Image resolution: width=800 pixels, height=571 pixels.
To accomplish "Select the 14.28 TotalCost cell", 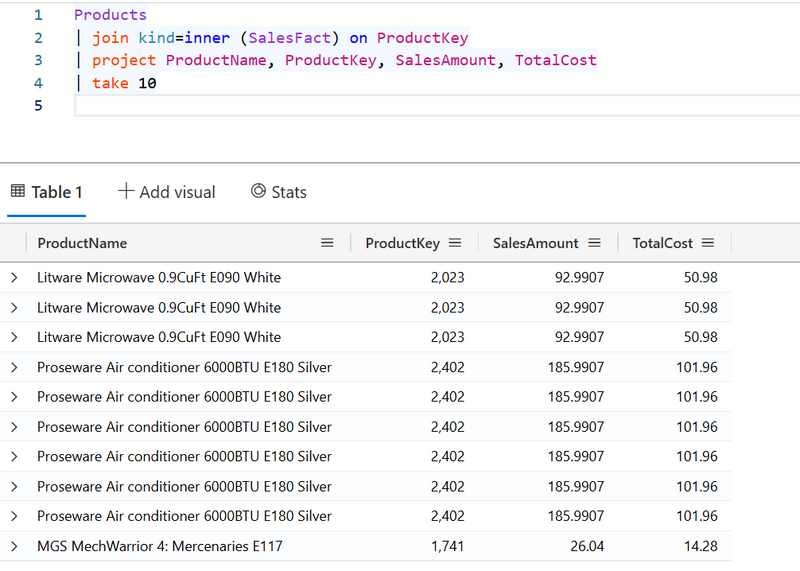I will 701,547.
